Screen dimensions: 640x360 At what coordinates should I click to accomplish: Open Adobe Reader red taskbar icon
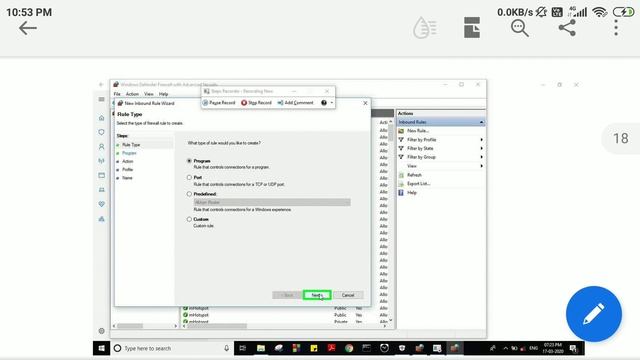point(331,348)
